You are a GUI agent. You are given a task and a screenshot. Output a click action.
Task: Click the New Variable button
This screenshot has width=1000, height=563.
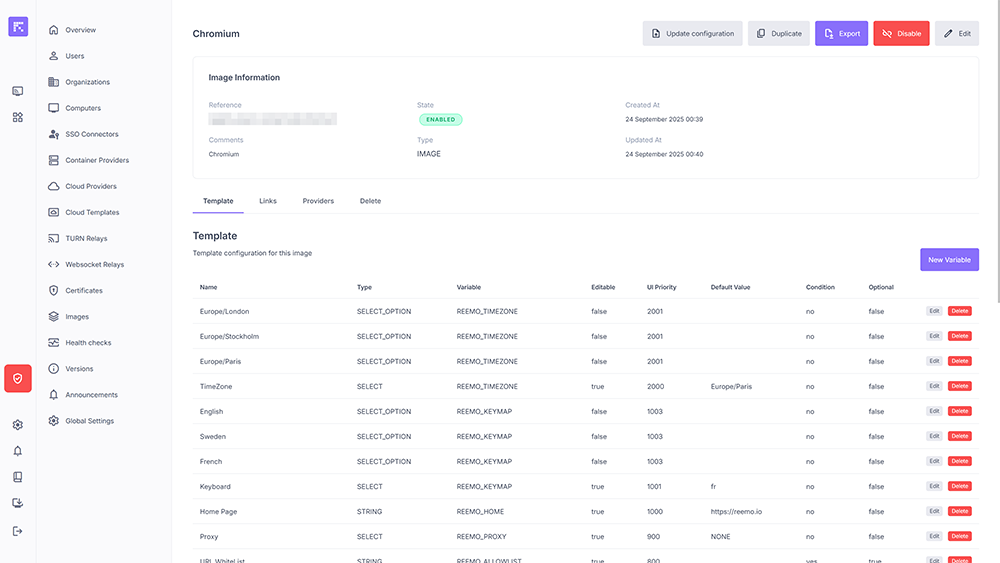[x=949, y=260]
